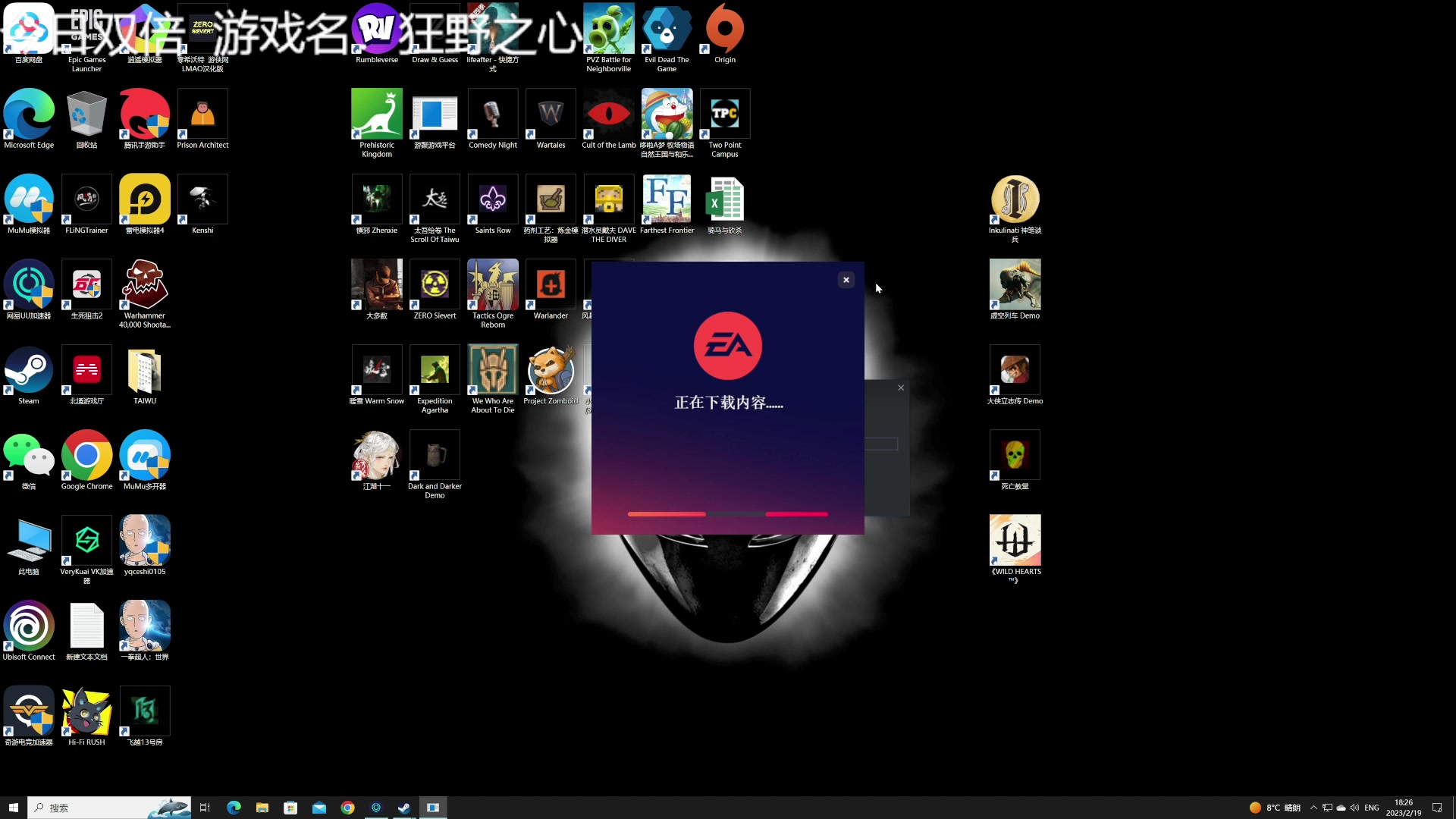Open the Windows Start menu
This screenshot has width=1456, height=819.
tap(13, 808)
